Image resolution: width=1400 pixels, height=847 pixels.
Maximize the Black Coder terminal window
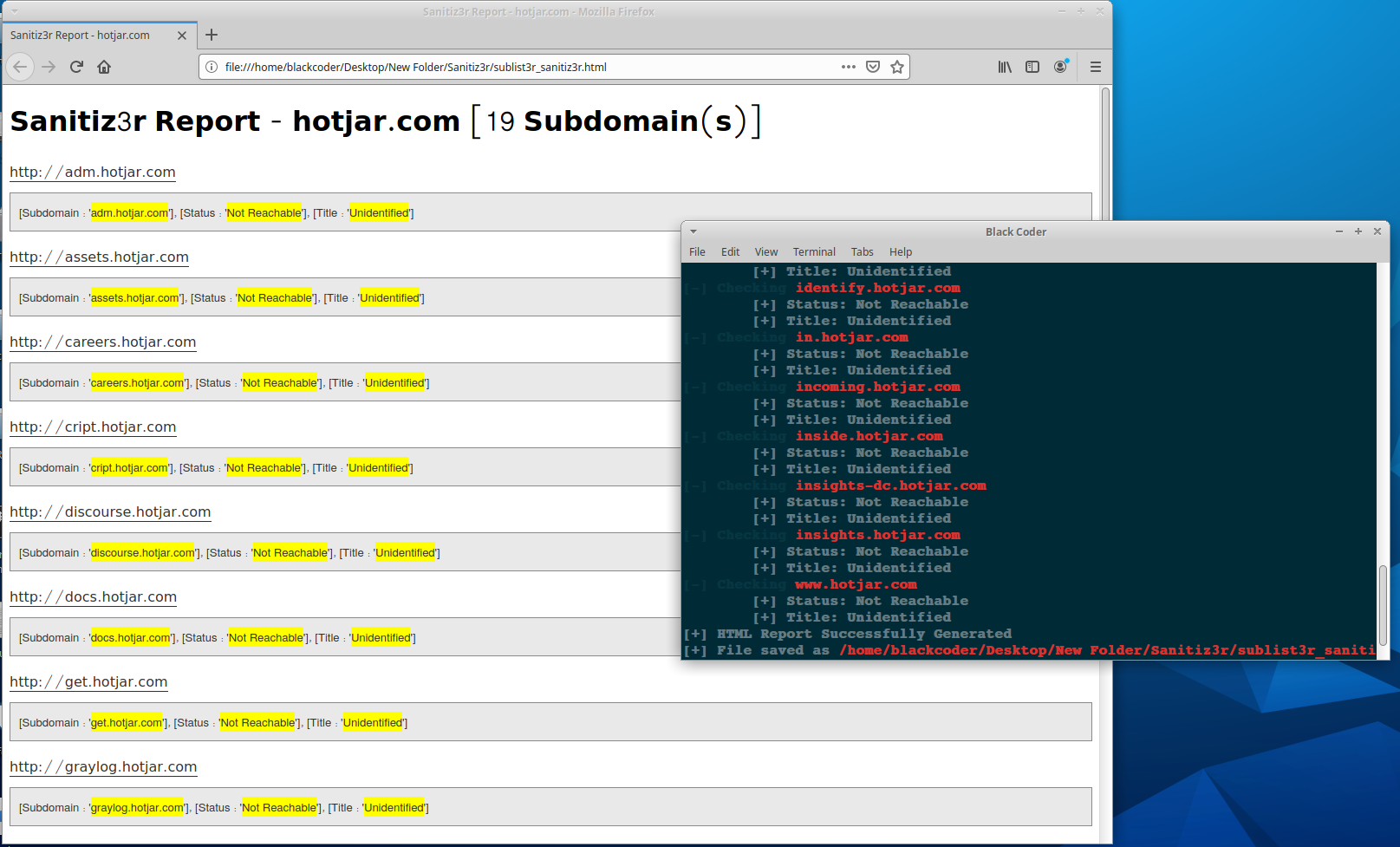point(1358,231)
